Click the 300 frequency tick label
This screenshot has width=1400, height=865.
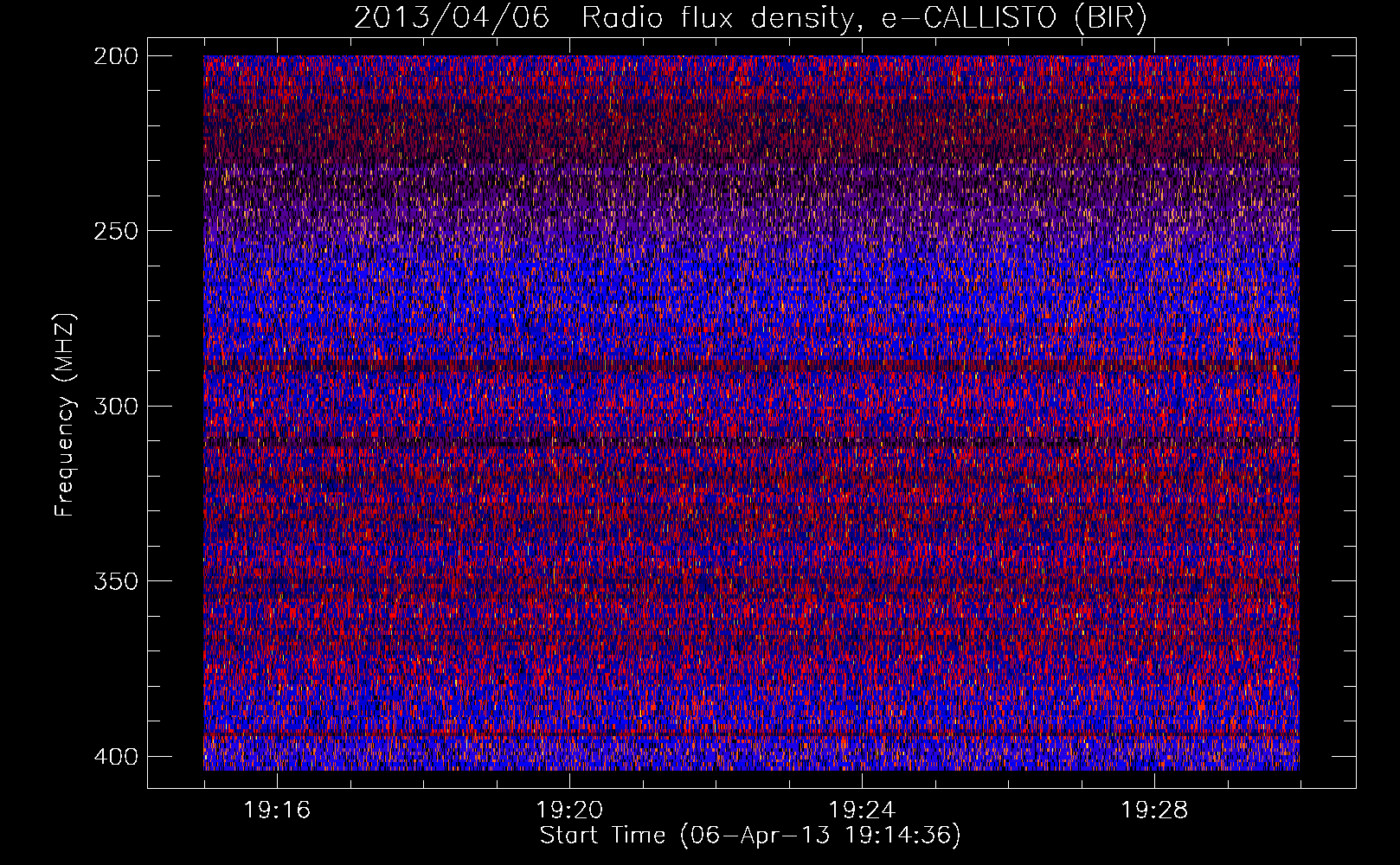[x=115, y=406]
